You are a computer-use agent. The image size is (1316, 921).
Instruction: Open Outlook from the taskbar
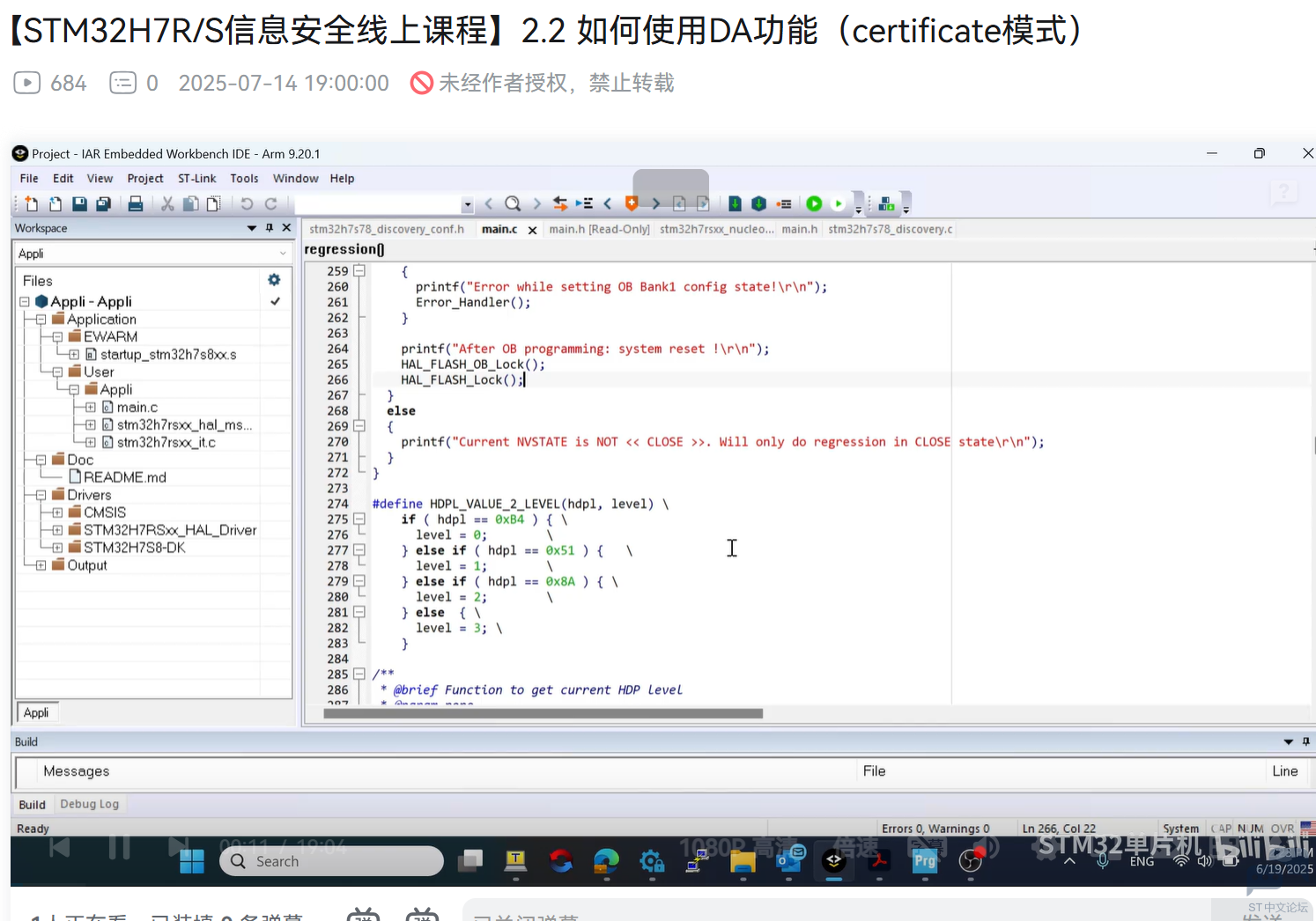(x=789, y=861)
